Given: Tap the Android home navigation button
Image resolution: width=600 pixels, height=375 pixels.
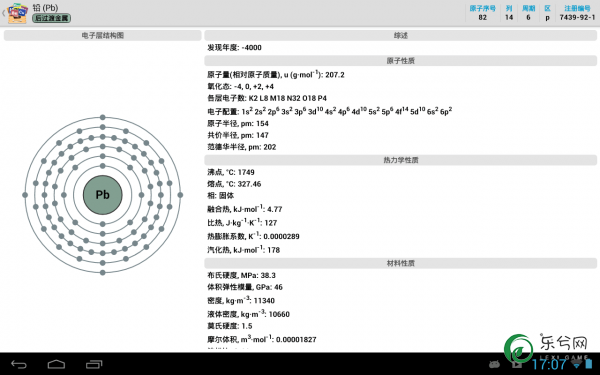Looking at the screenshot, I should tap(56, 364).
